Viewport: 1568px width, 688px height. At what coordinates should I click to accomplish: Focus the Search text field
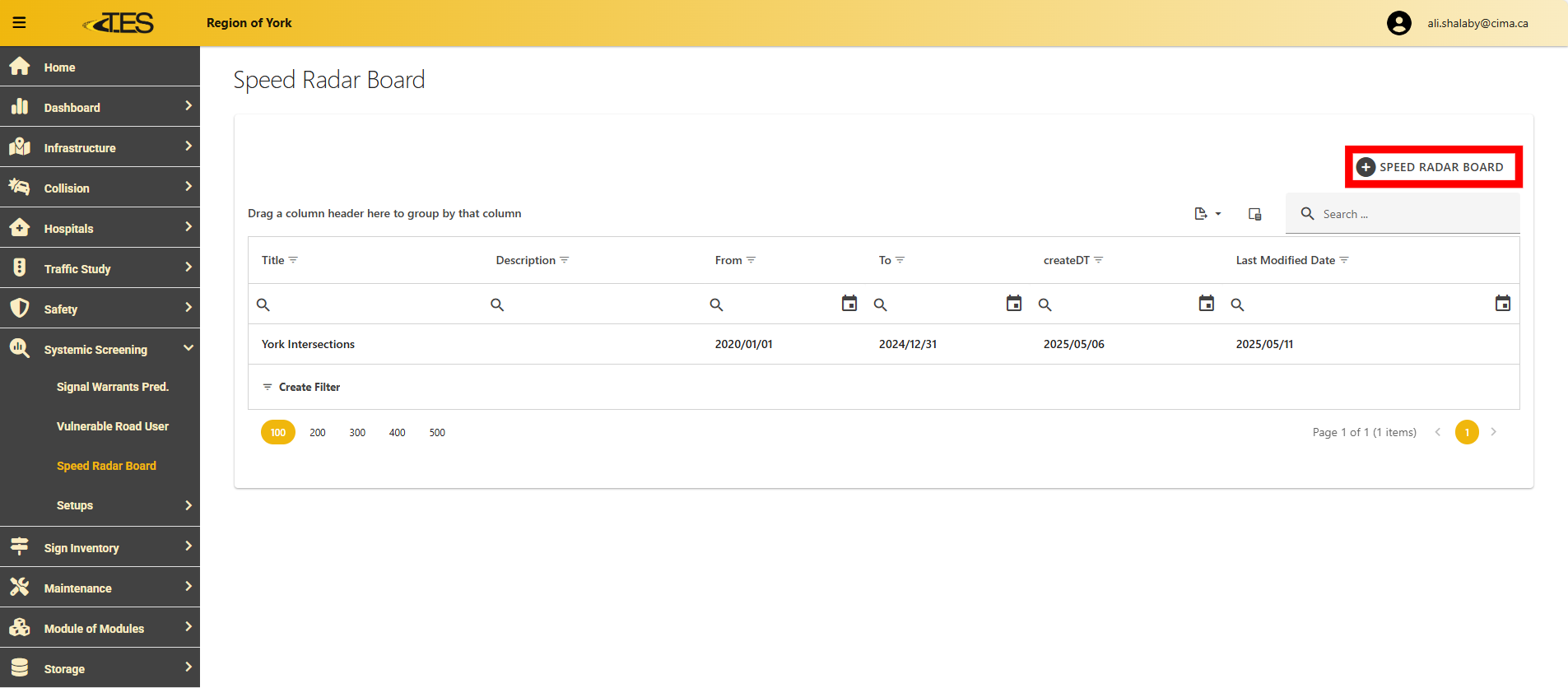[1416, 214]
